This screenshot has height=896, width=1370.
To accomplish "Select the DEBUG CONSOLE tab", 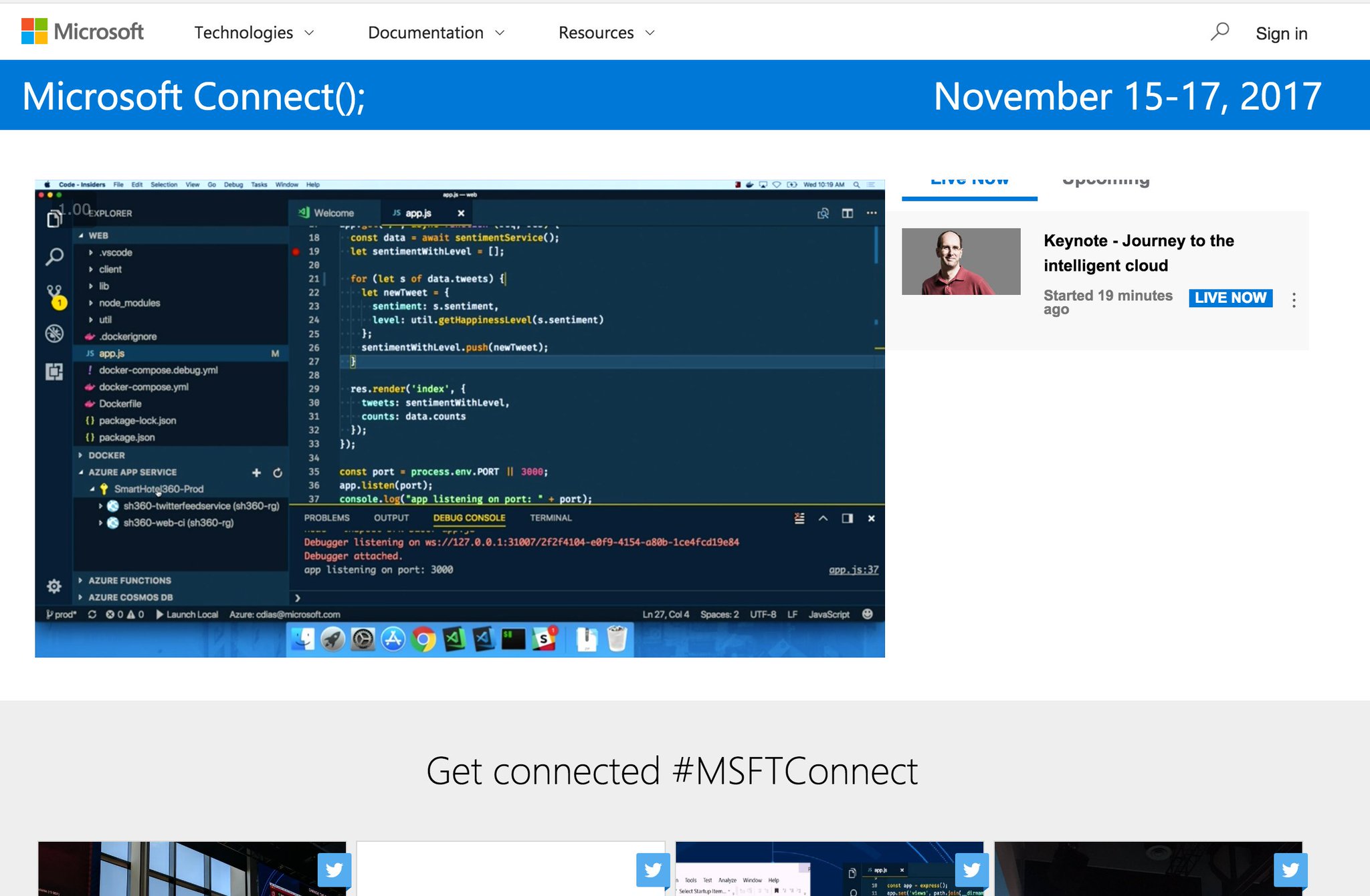I will (x=469, y=518).
